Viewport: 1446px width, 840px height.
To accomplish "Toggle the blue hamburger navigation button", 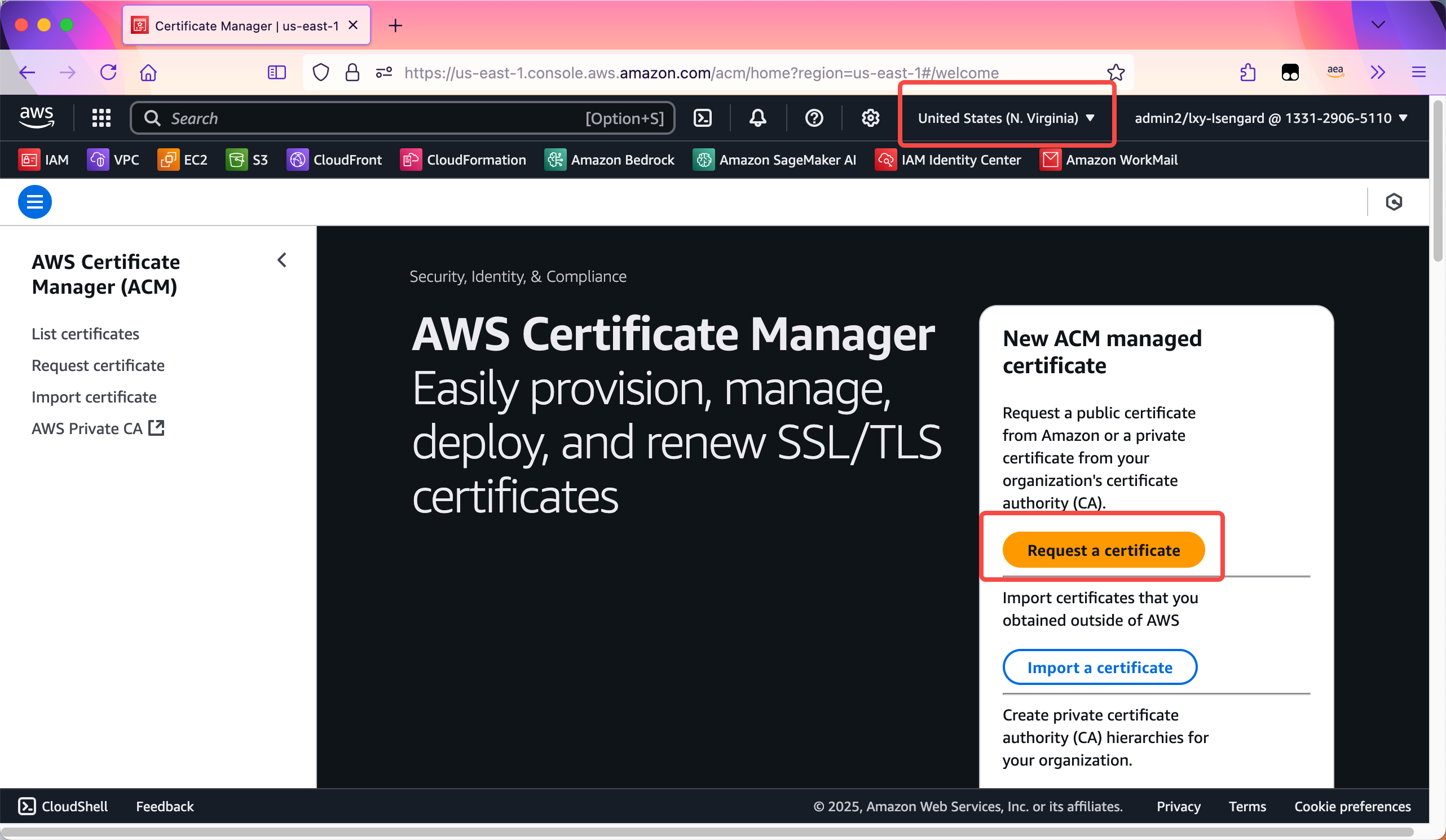I will coord(34,202).
